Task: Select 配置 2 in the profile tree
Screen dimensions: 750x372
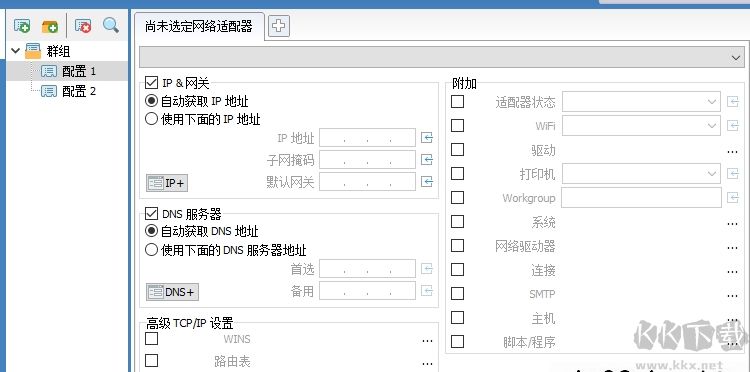Action: point(79,91)
